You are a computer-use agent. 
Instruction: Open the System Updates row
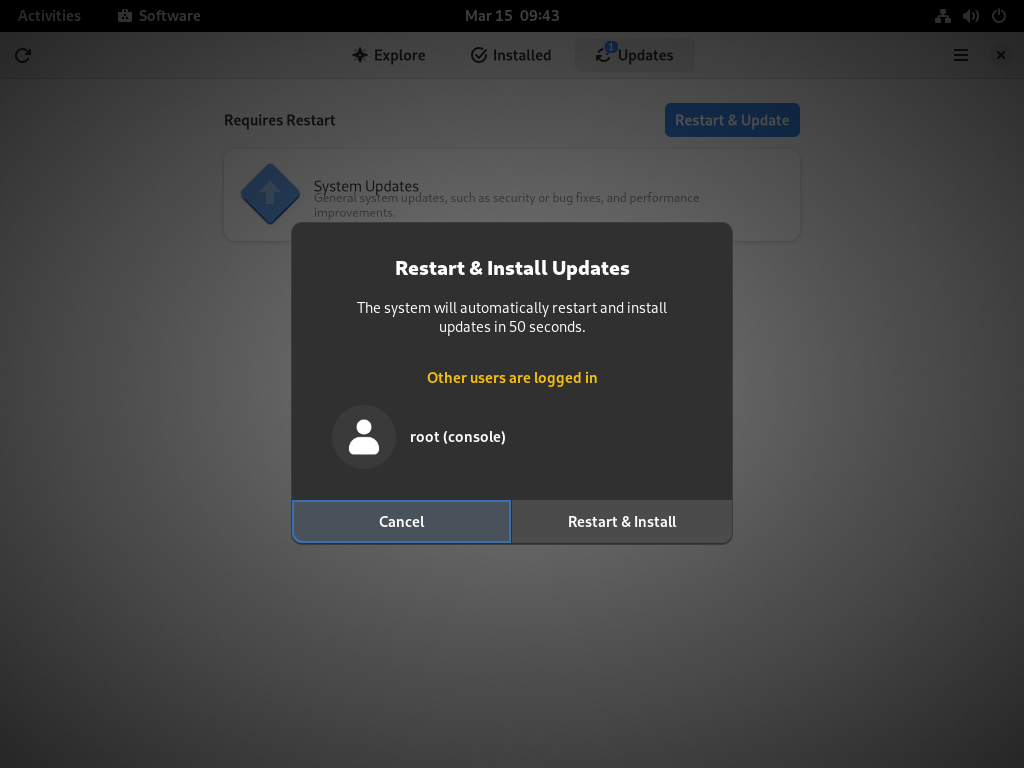point(512,195)
